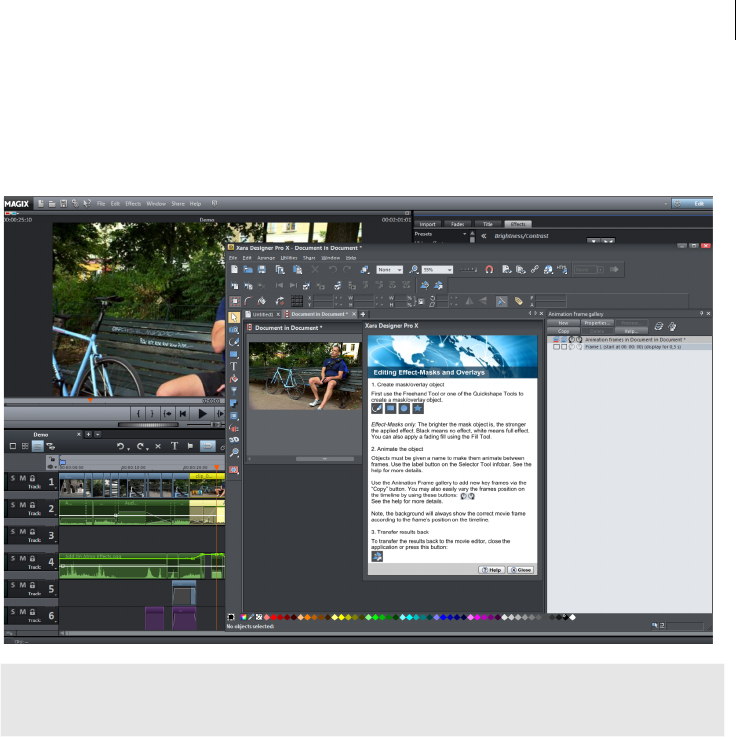This screenshot has height=737, width=736.
Task: Select the Freehand shape editor tool
Action: pos(234,342)
